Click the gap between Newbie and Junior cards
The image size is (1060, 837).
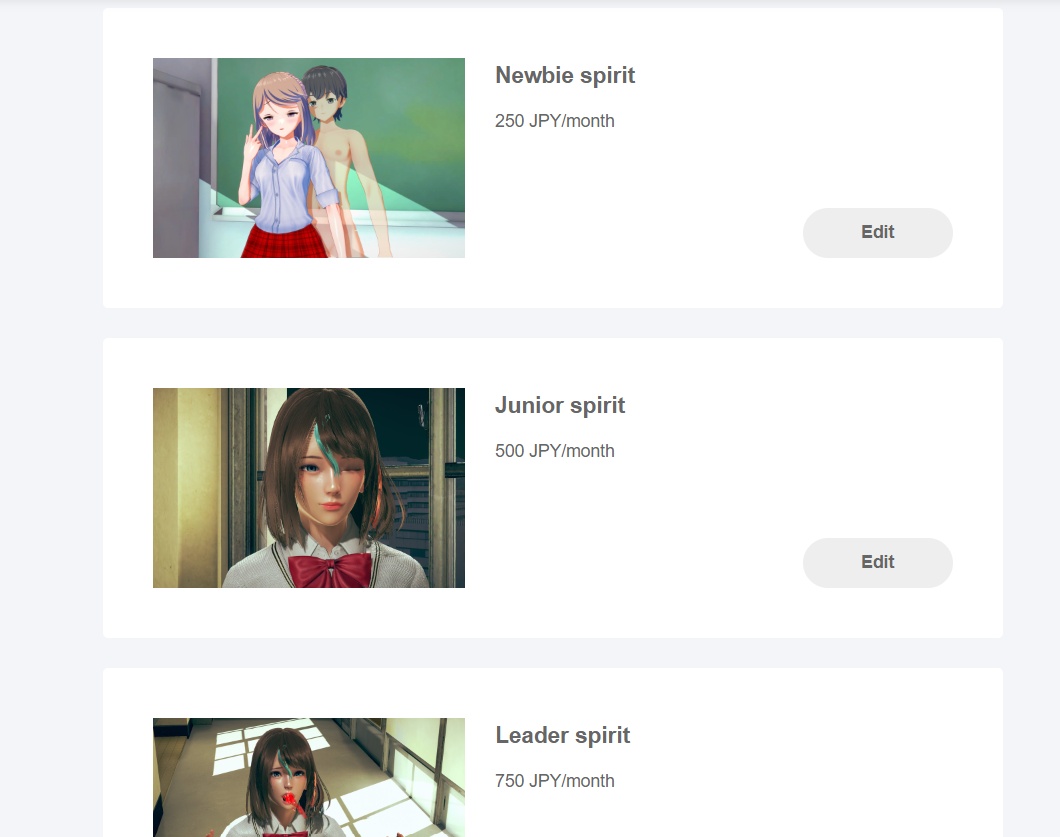click(553, 323)
